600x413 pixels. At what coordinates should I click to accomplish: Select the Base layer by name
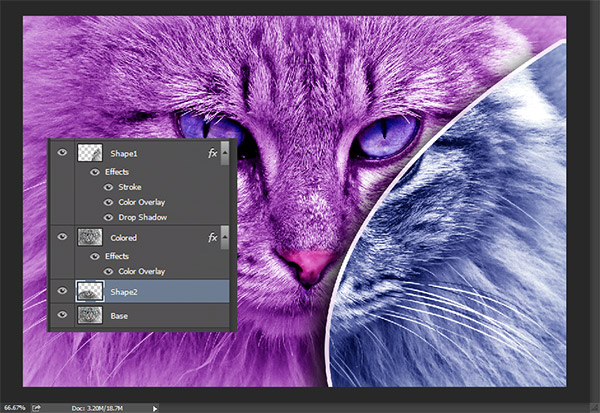(121, 316)
